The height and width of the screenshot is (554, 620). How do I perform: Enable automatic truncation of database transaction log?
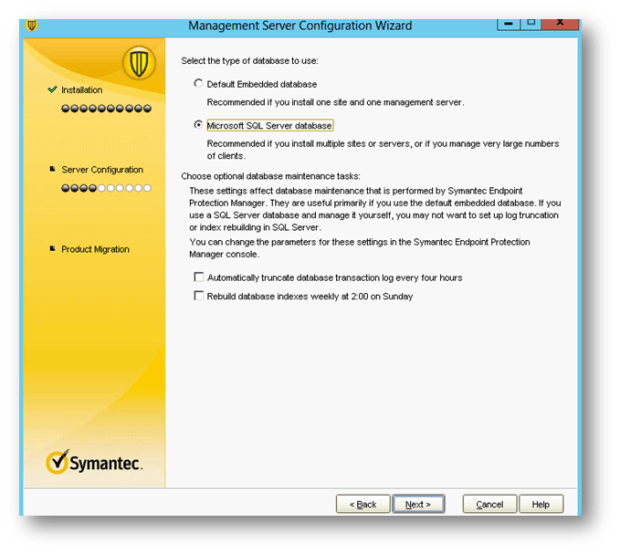coord(199,277)
